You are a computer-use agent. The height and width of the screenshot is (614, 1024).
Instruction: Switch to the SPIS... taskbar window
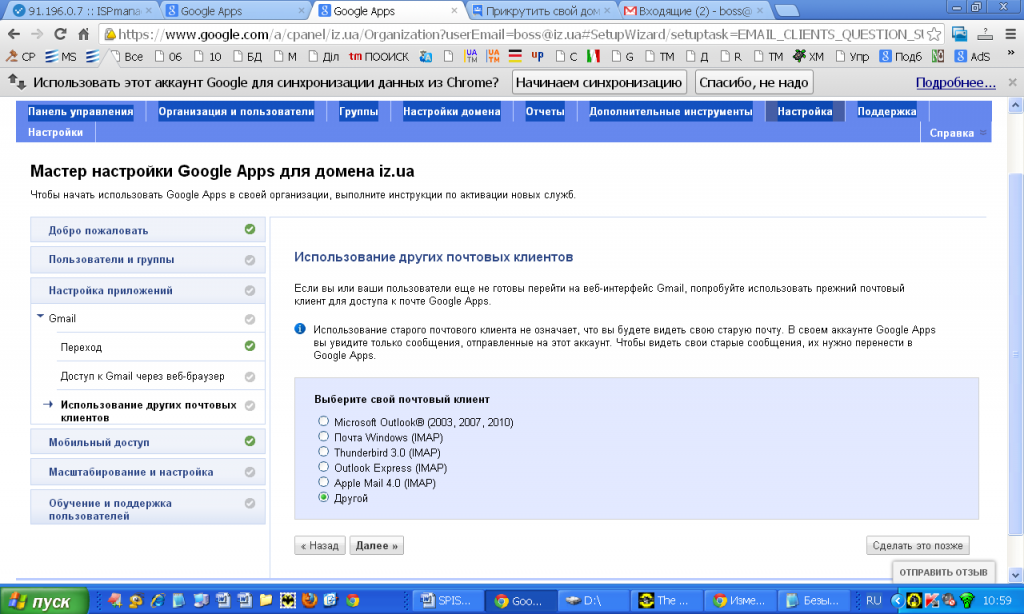point(448,601)
